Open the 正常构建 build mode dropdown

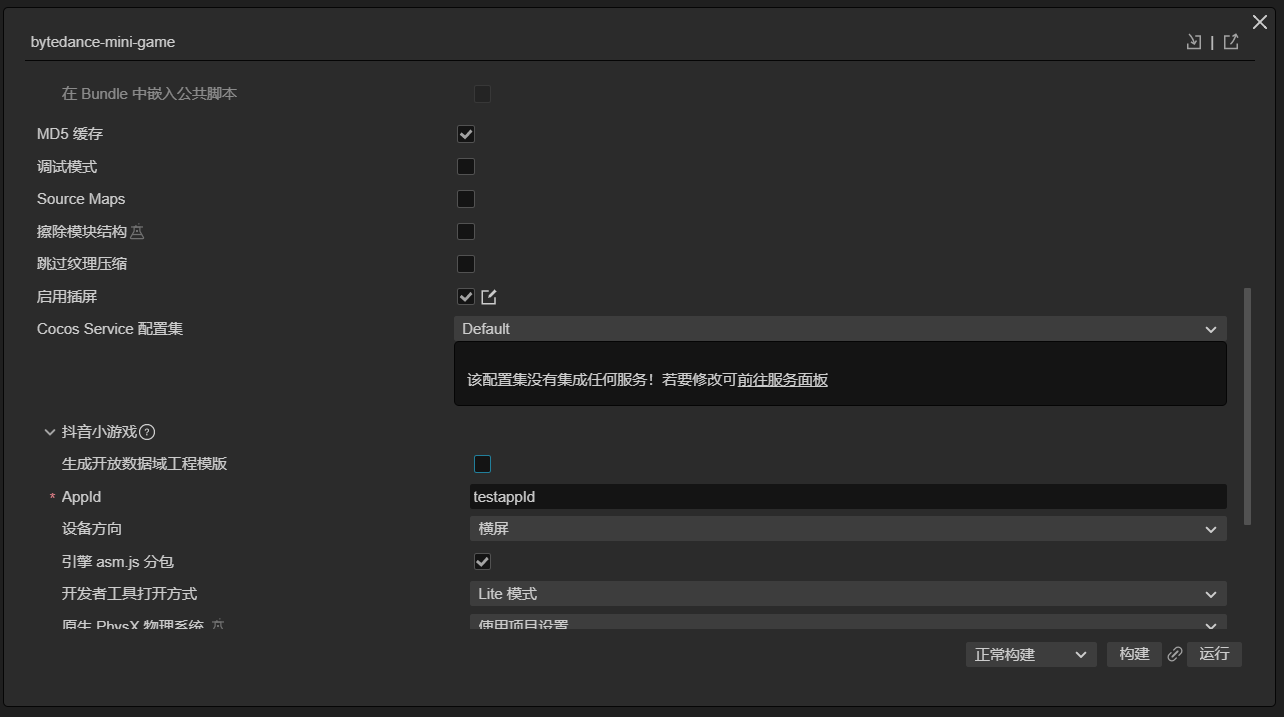pyautogui.click(x=1031, y=654)
